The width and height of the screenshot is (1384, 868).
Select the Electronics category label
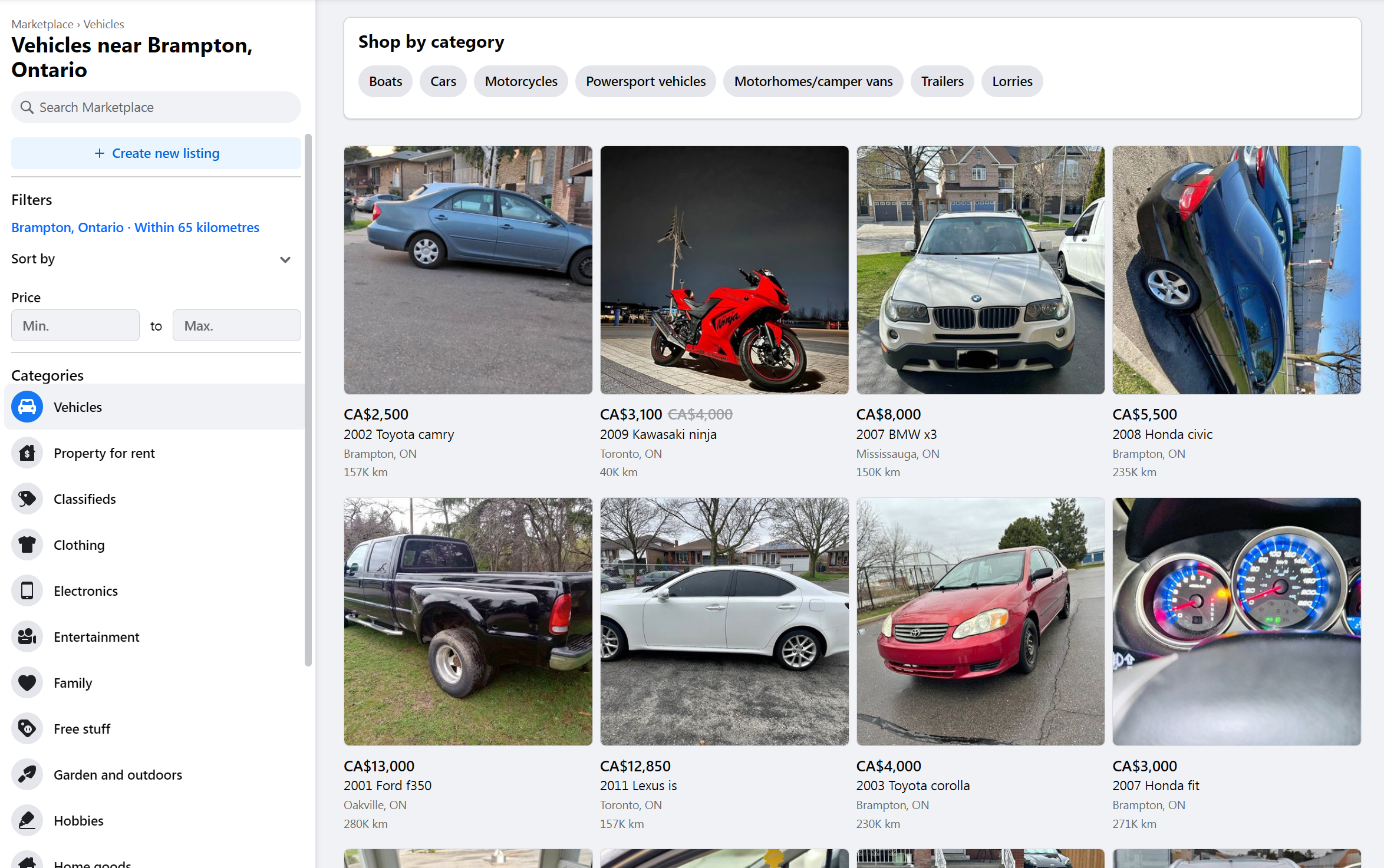pos(85,591)
